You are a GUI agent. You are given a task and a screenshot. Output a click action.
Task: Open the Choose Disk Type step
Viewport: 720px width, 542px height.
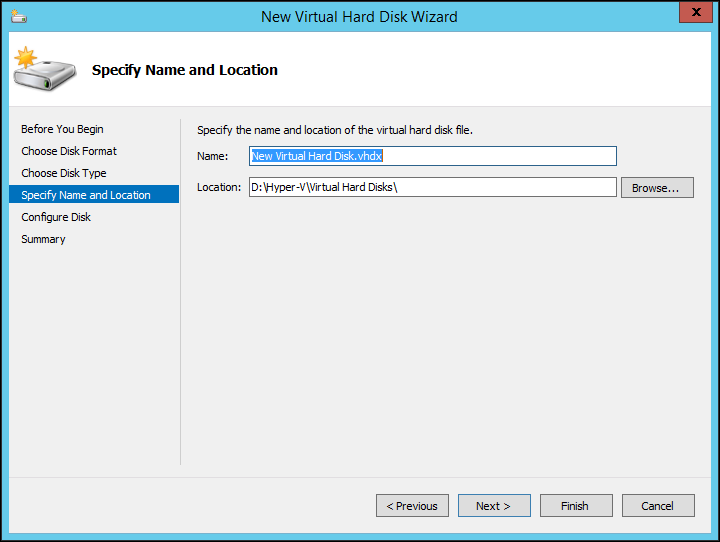64,173
